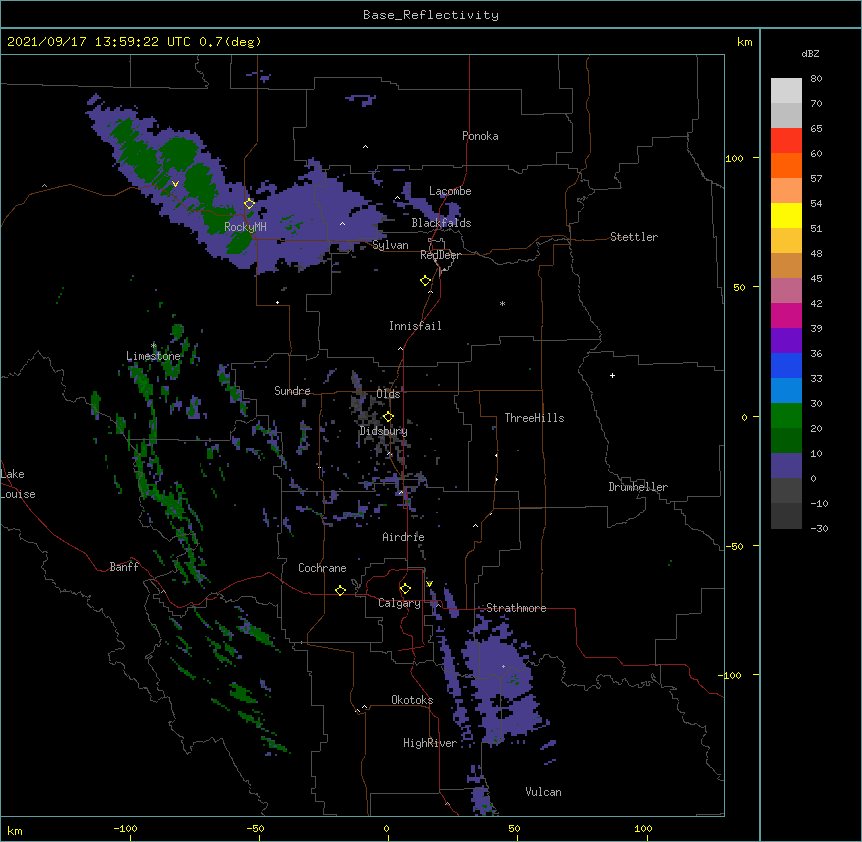Select the red 60–65 dBZ legend swatch
Screen dimensions: 862x842
(x=786, y=141)
